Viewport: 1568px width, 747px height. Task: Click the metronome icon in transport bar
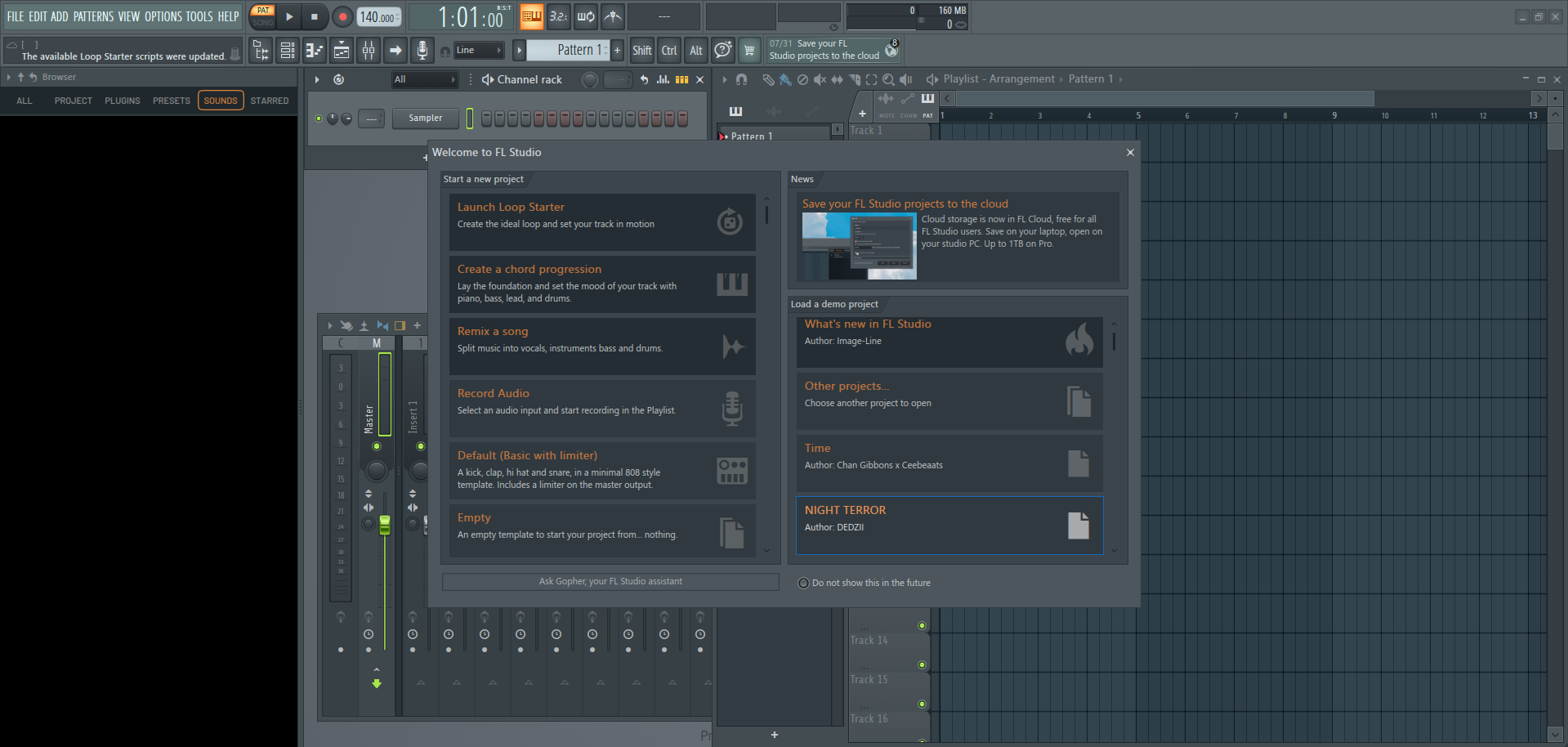click(x=613, y=16)
